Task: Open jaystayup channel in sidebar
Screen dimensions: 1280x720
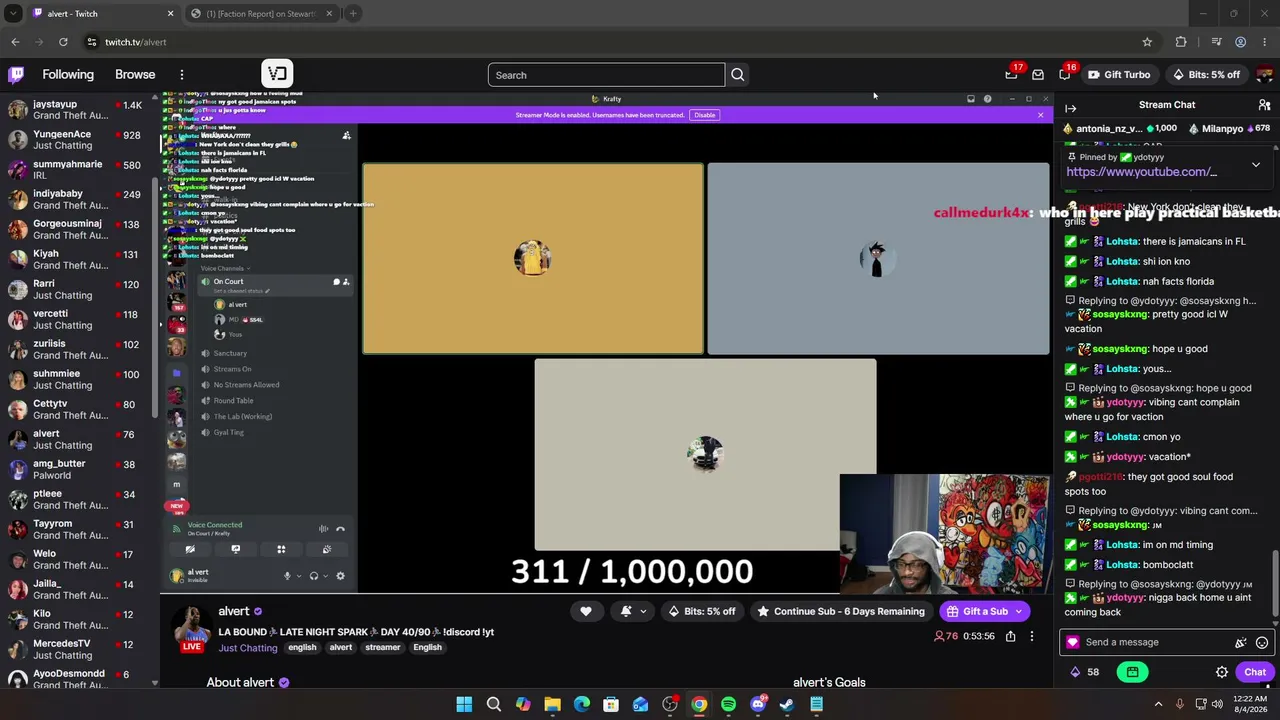Action: 78,110
